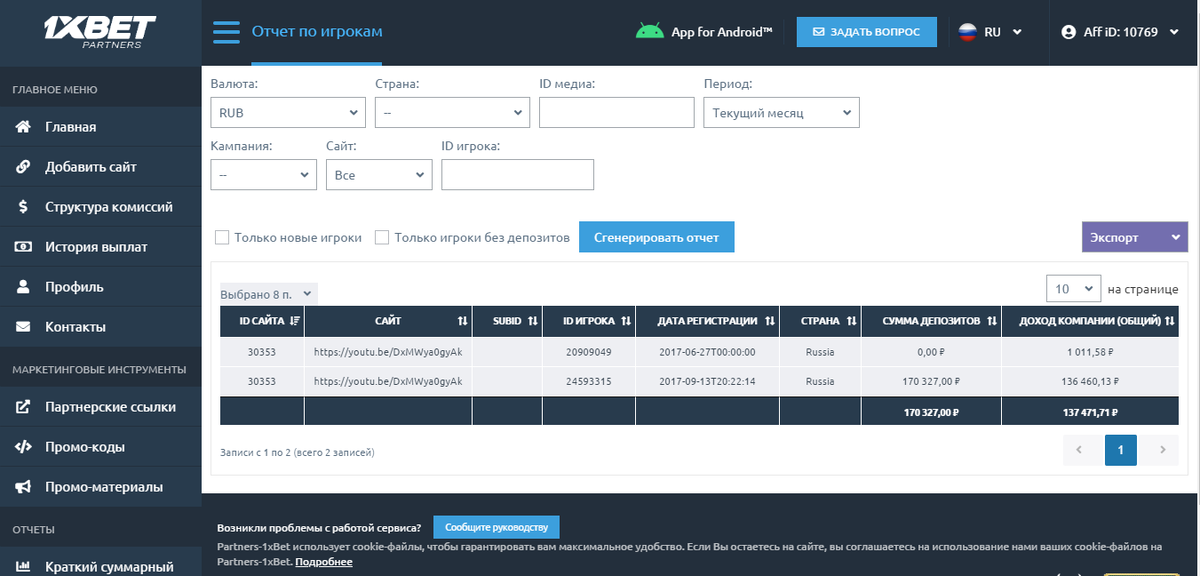
Task: Expand Выбрано 8 п. column selector
Action: pyautogui.click(x=268, y=295)
